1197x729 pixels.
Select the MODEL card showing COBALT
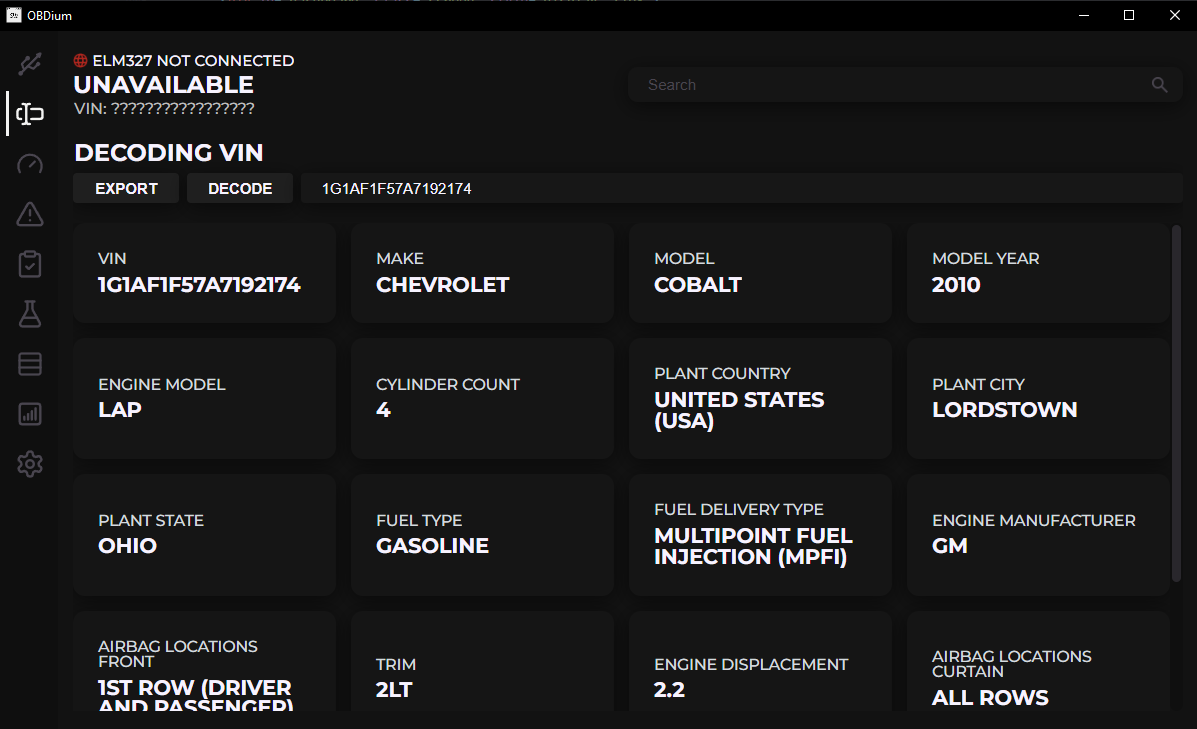(x=760, y=273)
